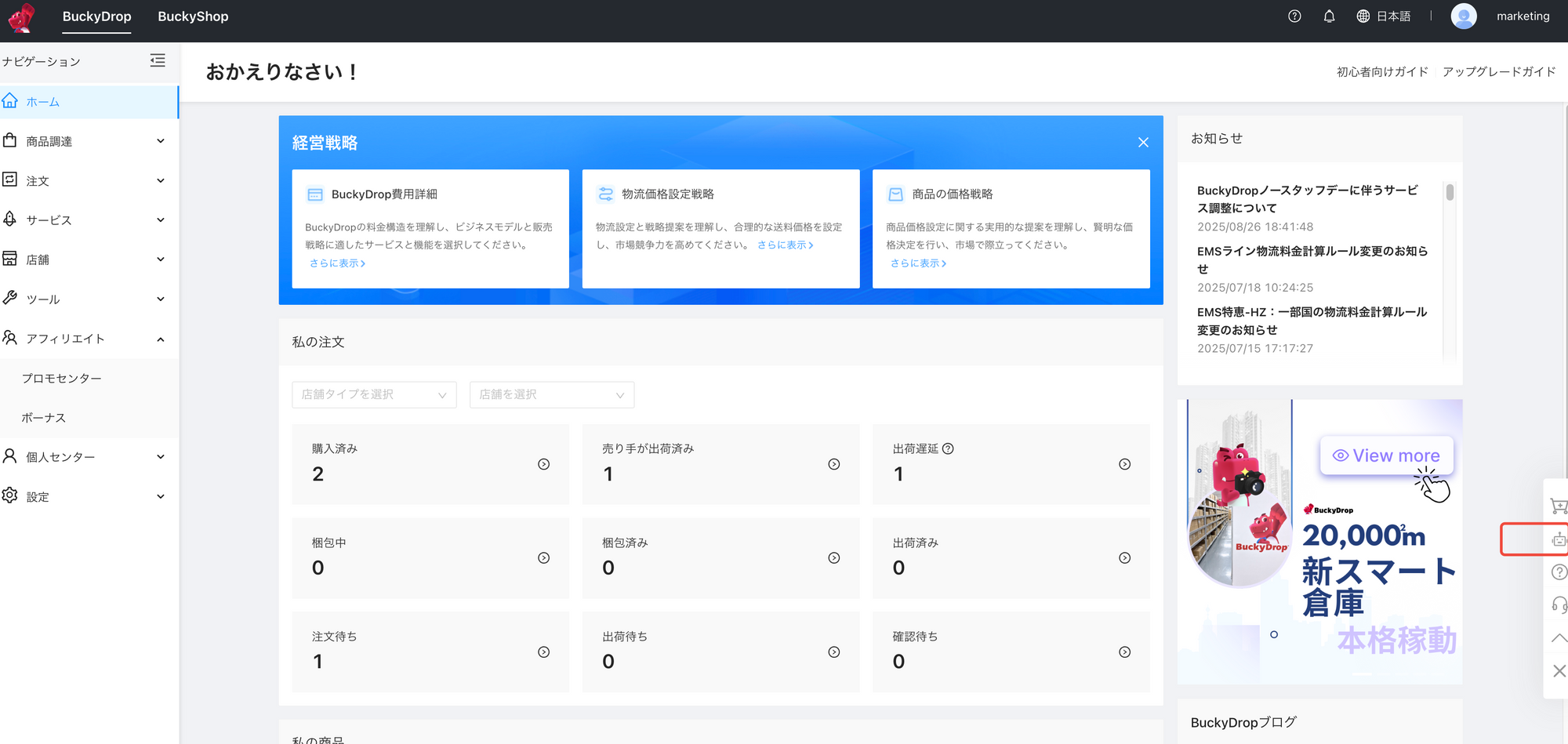Click the floating question-mark help icon
This screenshot has width=1568, height=744.
[x=1559, y=572]
